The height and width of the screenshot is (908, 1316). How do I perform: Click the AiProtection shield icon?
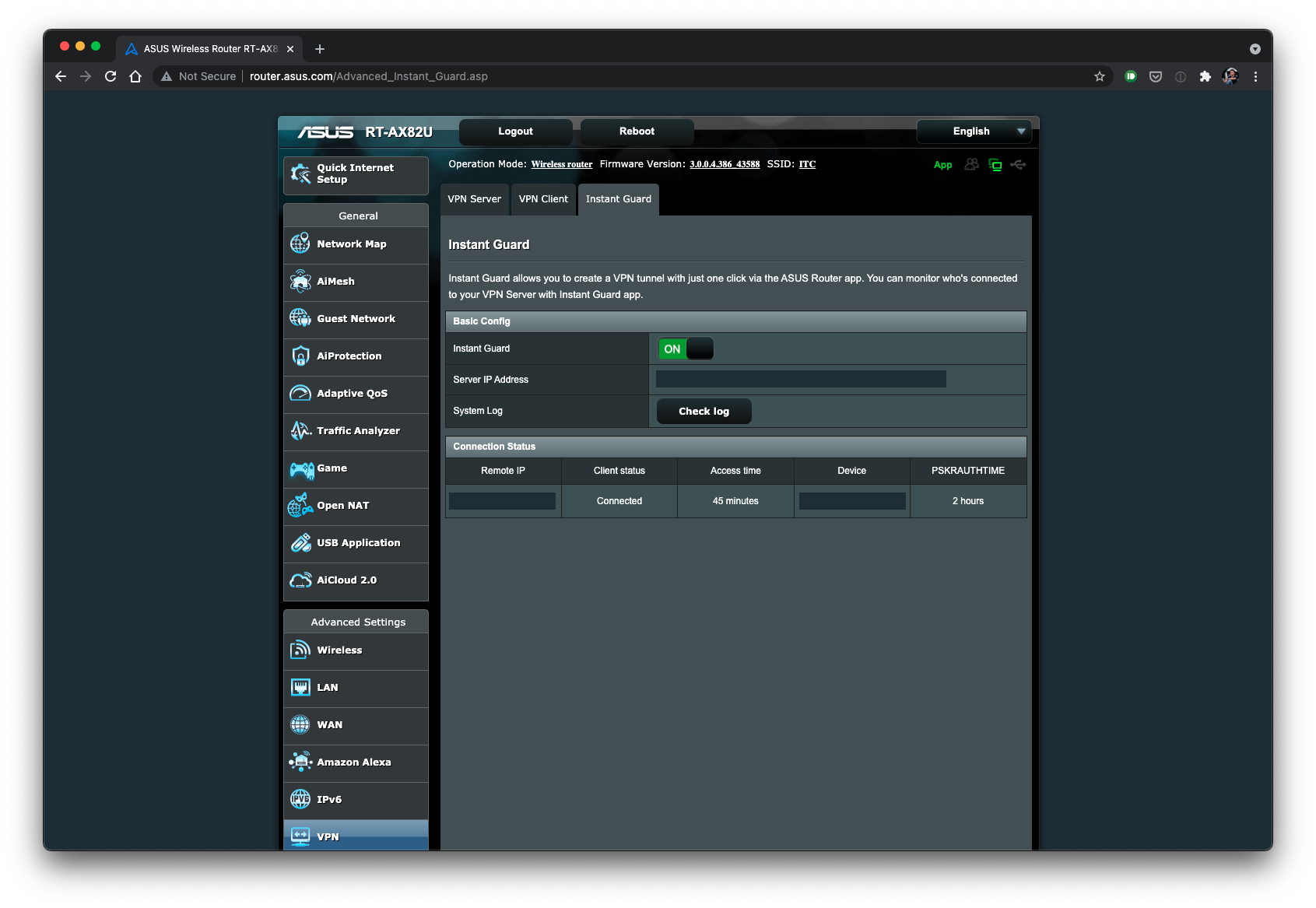pos(300,356)
